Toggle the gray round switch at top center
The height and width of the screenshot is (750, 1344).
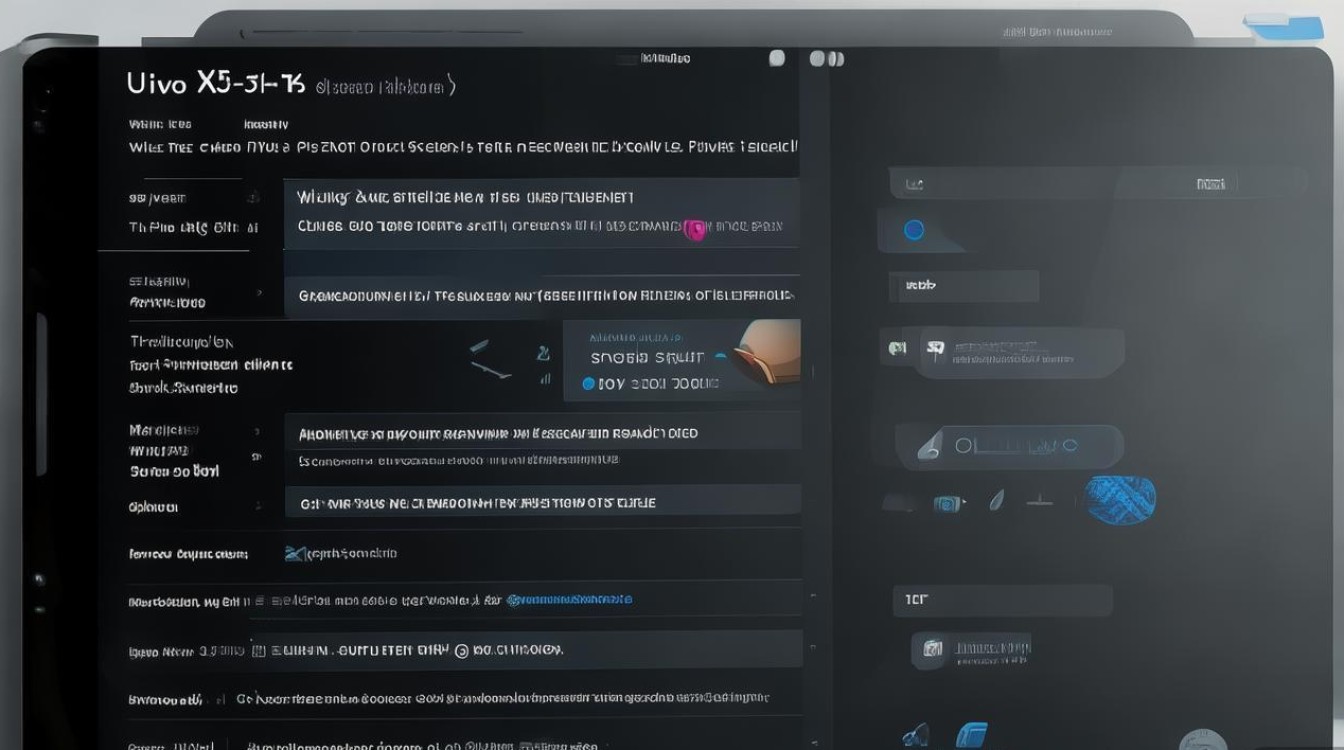(777, 59)
